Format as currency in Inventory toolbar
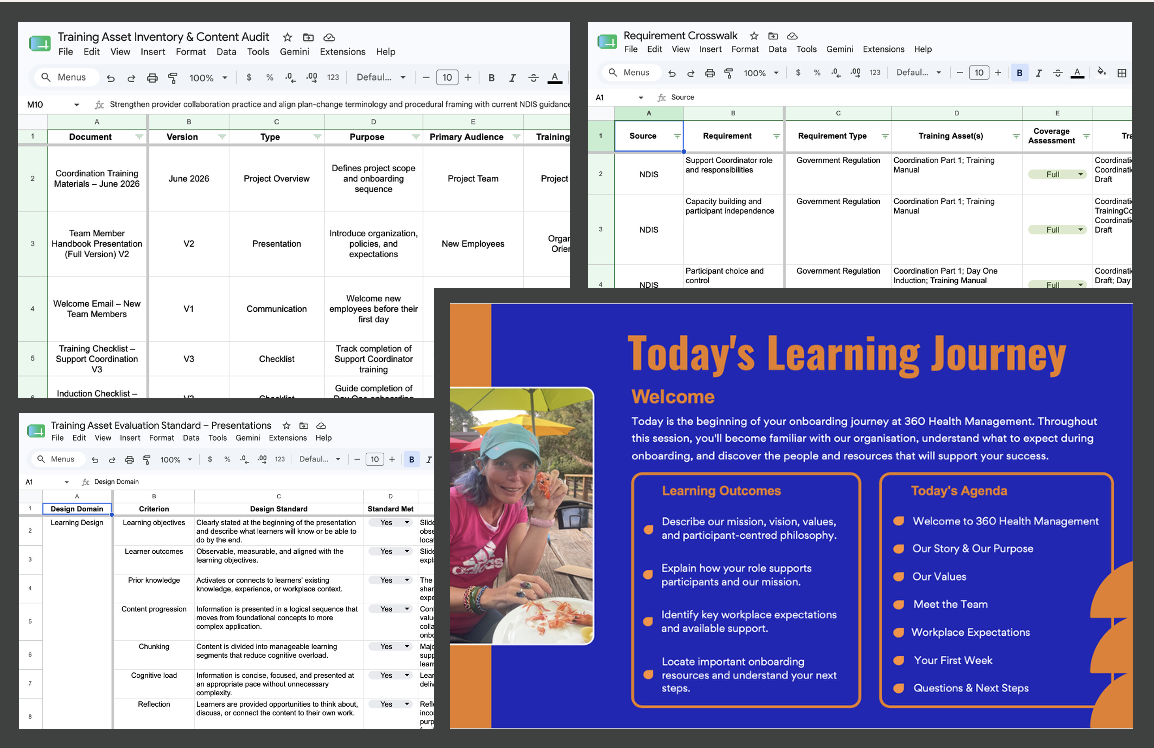 point(249,77)
